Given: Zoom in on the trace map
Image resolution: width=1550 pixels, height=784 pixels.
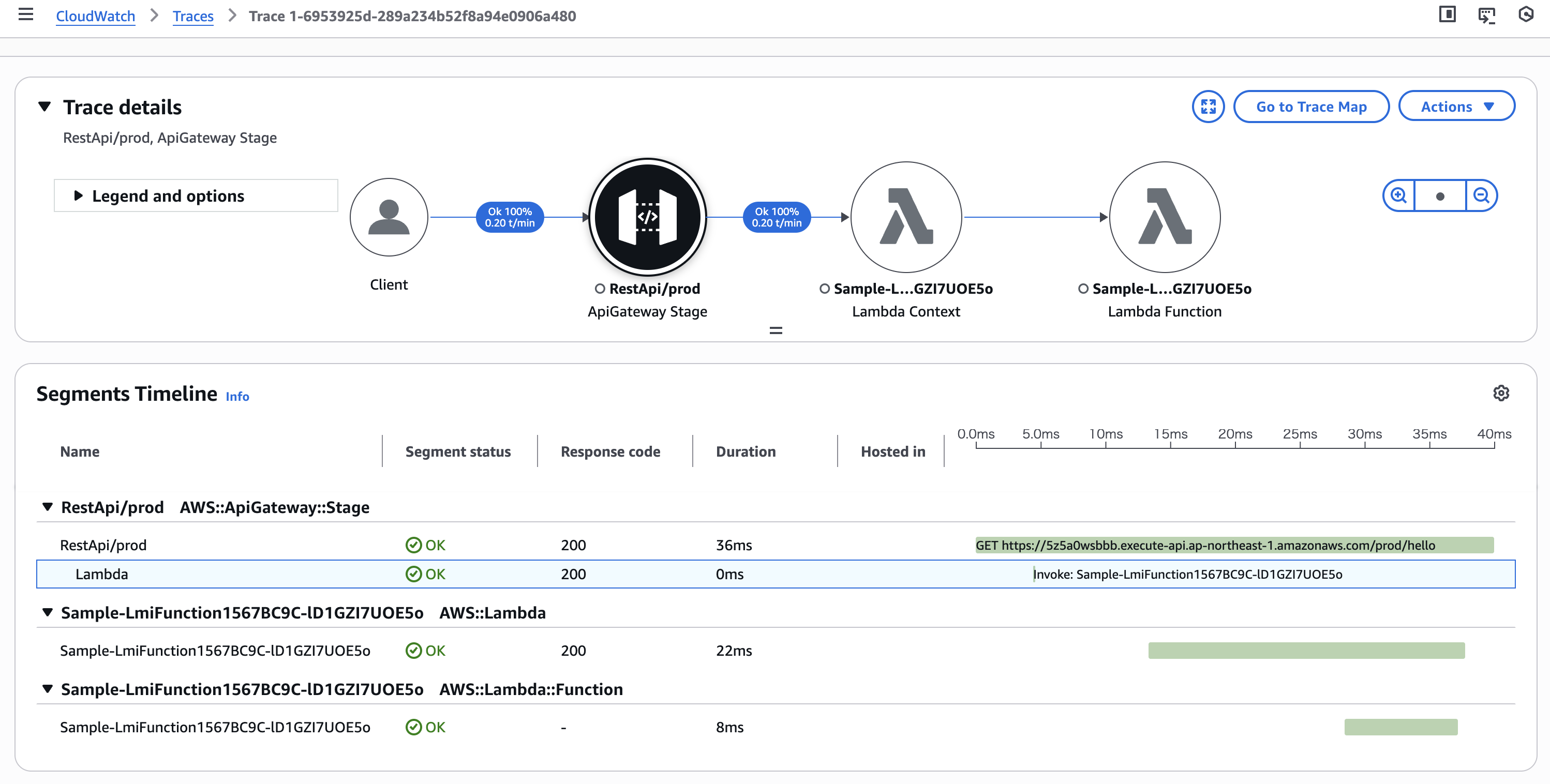Looking at the screenshot, I should tap(1398, 195).
